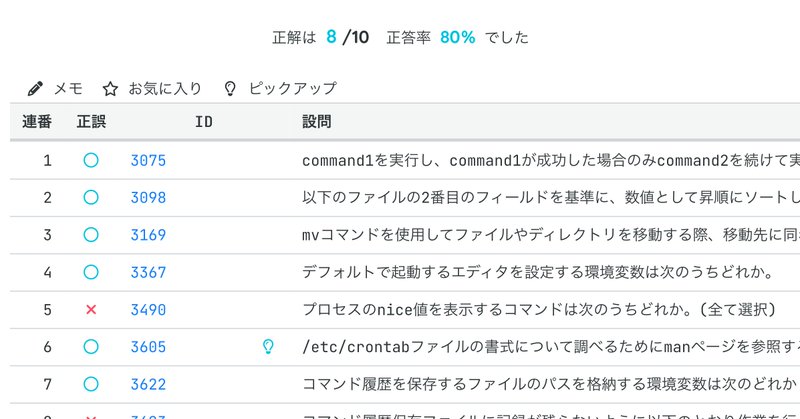Click the correct circle mark for question 1
The width and height of the screenshot is (800, 419).
[91, 160]
